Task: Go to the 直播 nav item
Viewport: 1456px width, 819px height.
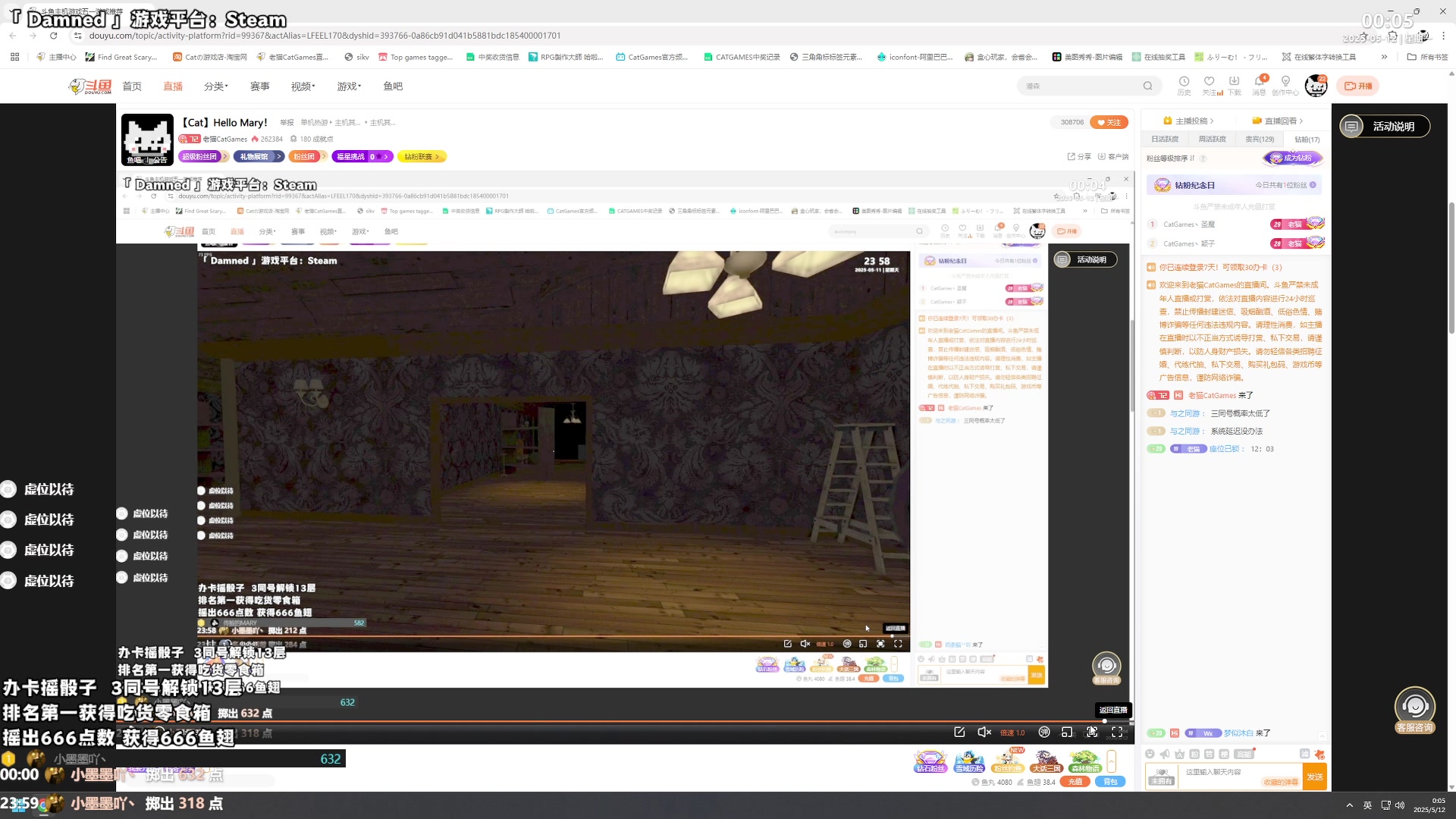Action: [x=173, y=86]
